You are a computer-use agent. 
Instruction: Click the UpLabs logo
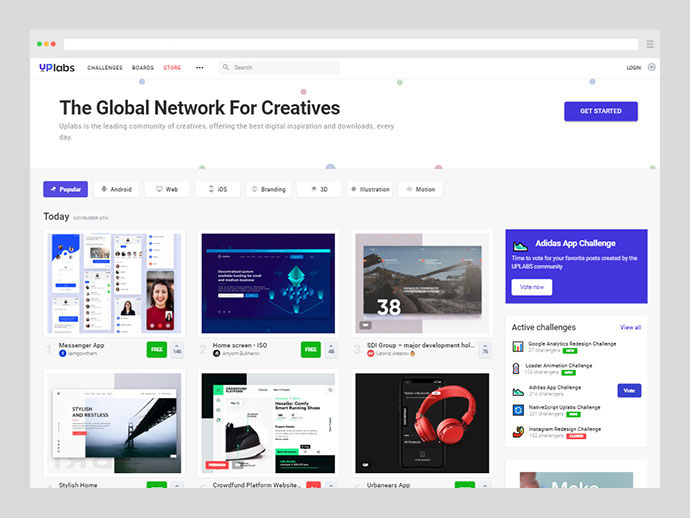pos(56,68)
